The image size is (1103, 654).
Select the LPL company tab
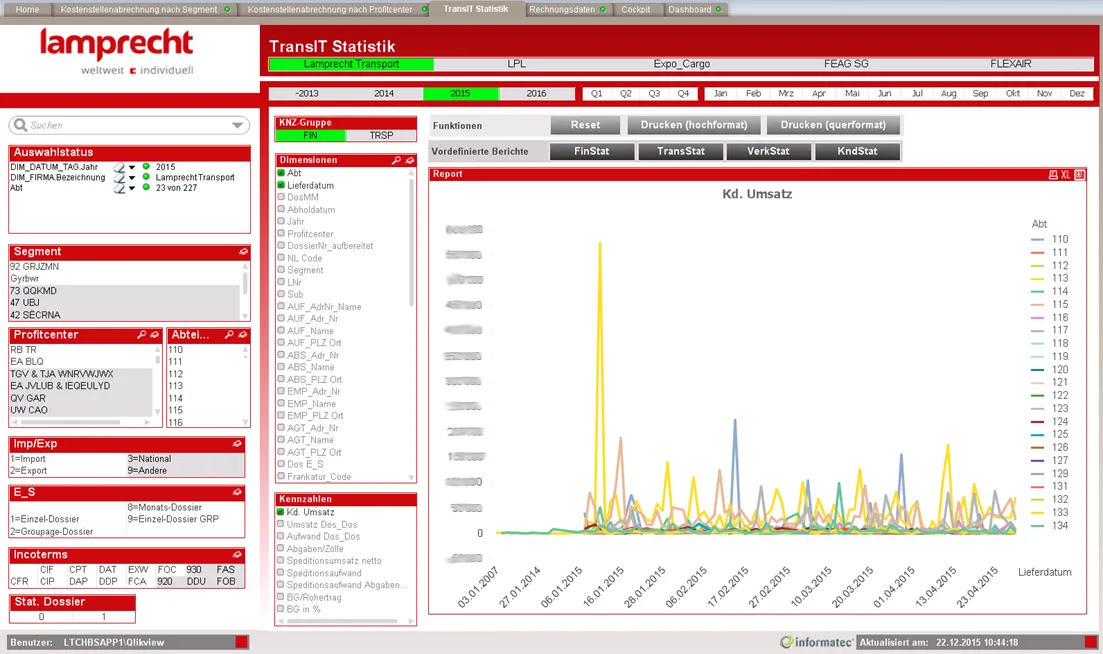coord(516,64)
